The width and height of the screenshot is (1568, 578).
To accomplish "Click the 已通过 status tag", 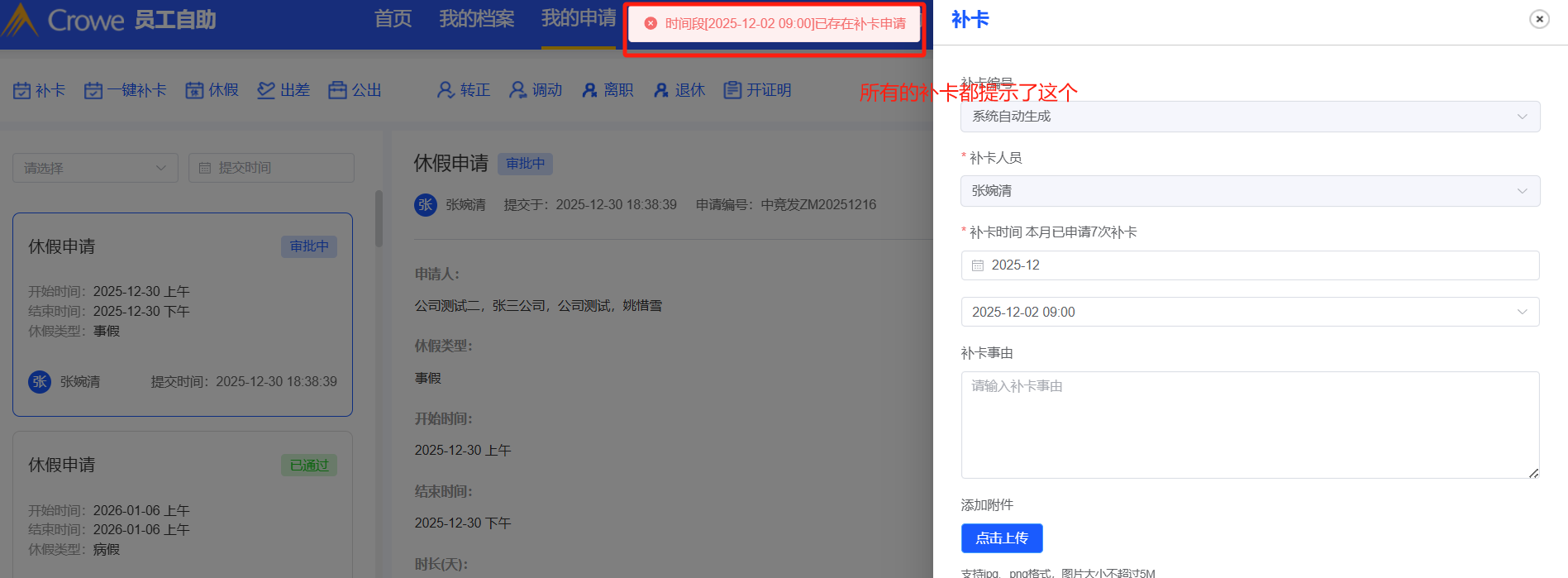I will tap(309, 466).
